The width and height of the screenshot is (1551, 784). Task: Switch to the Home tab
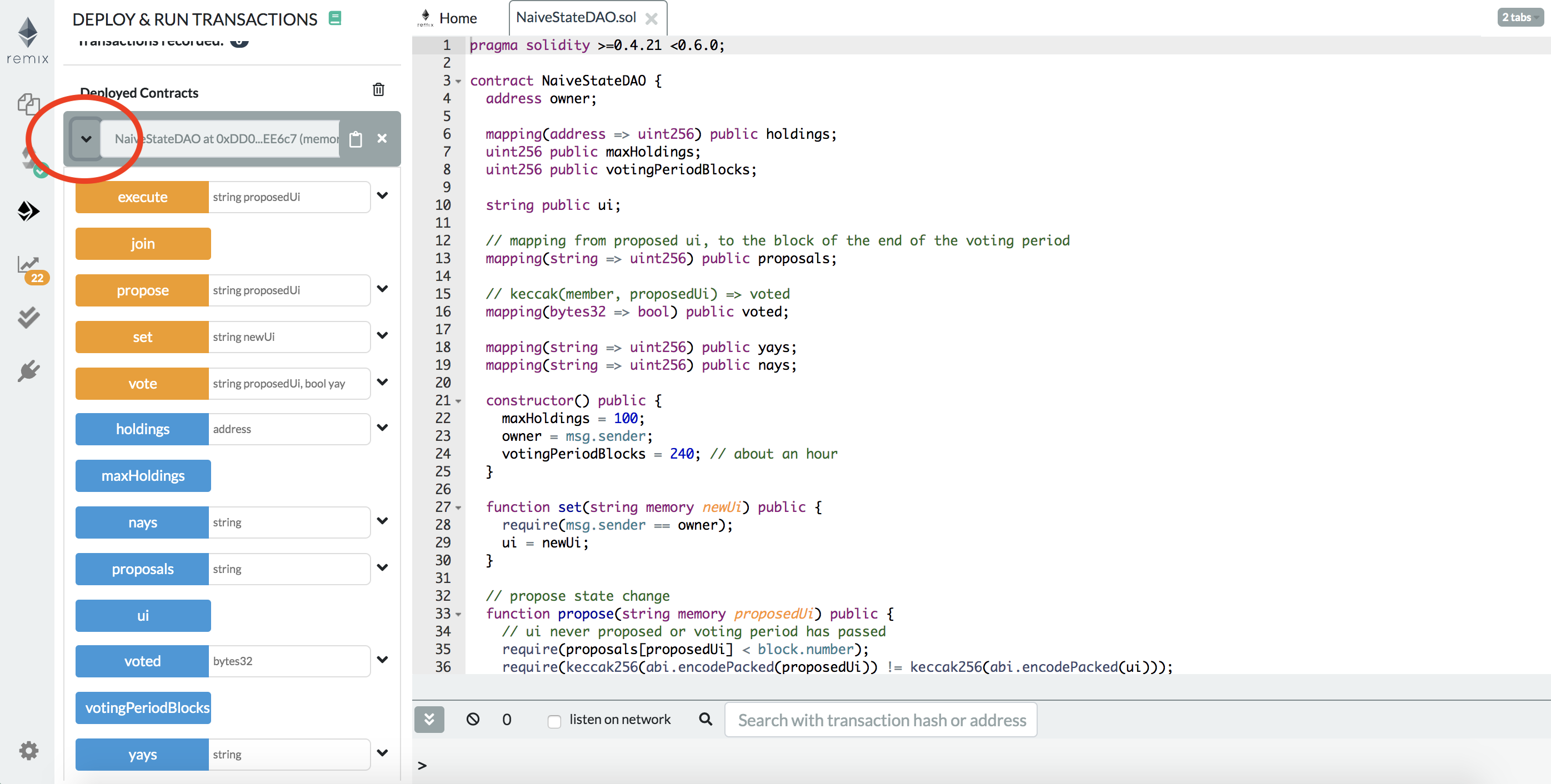[x=458, y=18]
